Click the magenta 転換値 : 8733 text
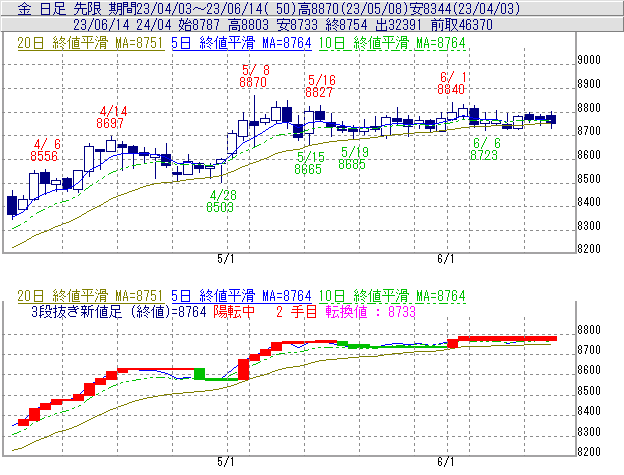 [x=370, y=311]
